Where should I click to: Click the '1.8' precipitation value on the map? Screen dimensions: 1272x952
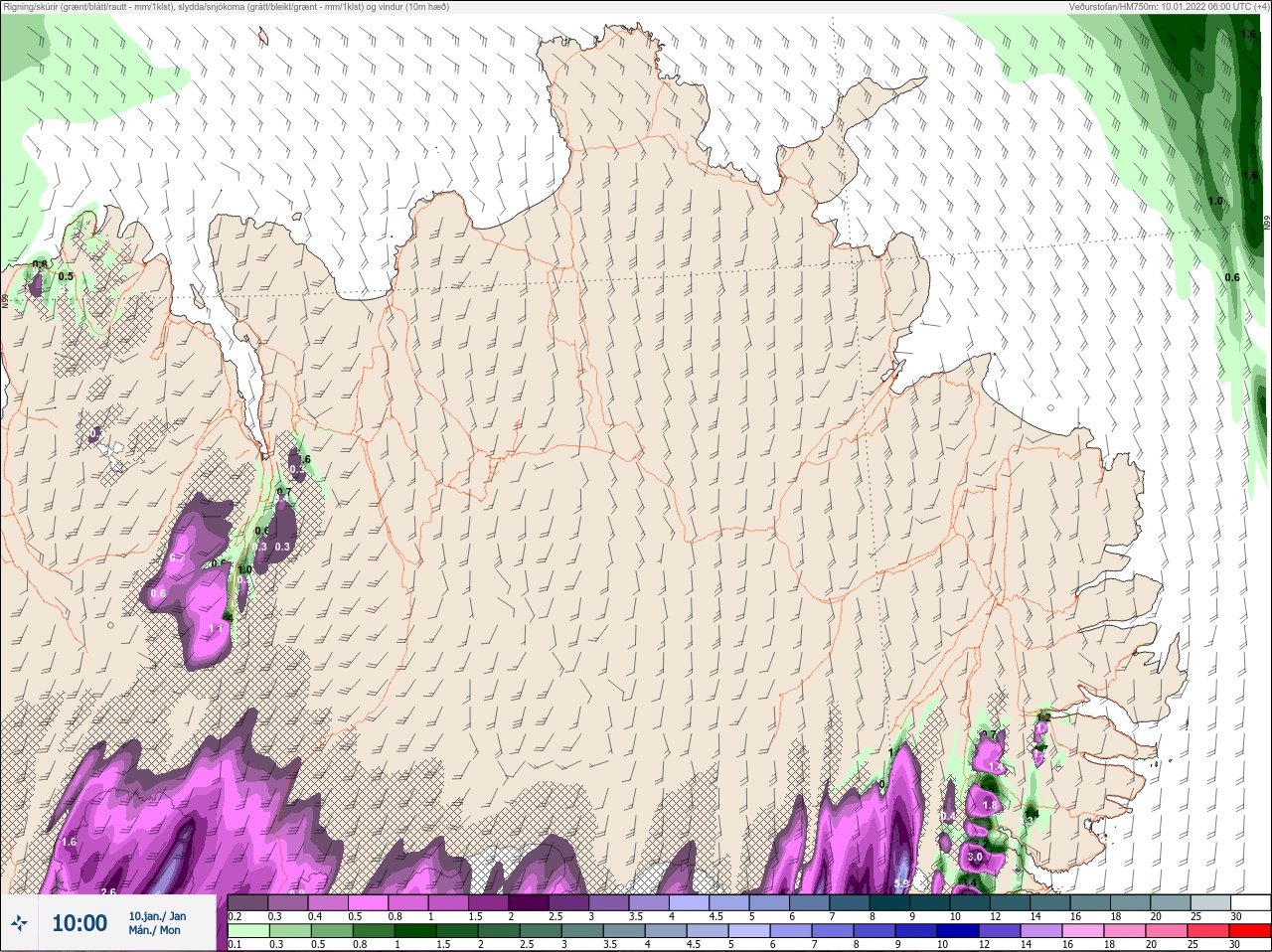(x=989, y=805)
